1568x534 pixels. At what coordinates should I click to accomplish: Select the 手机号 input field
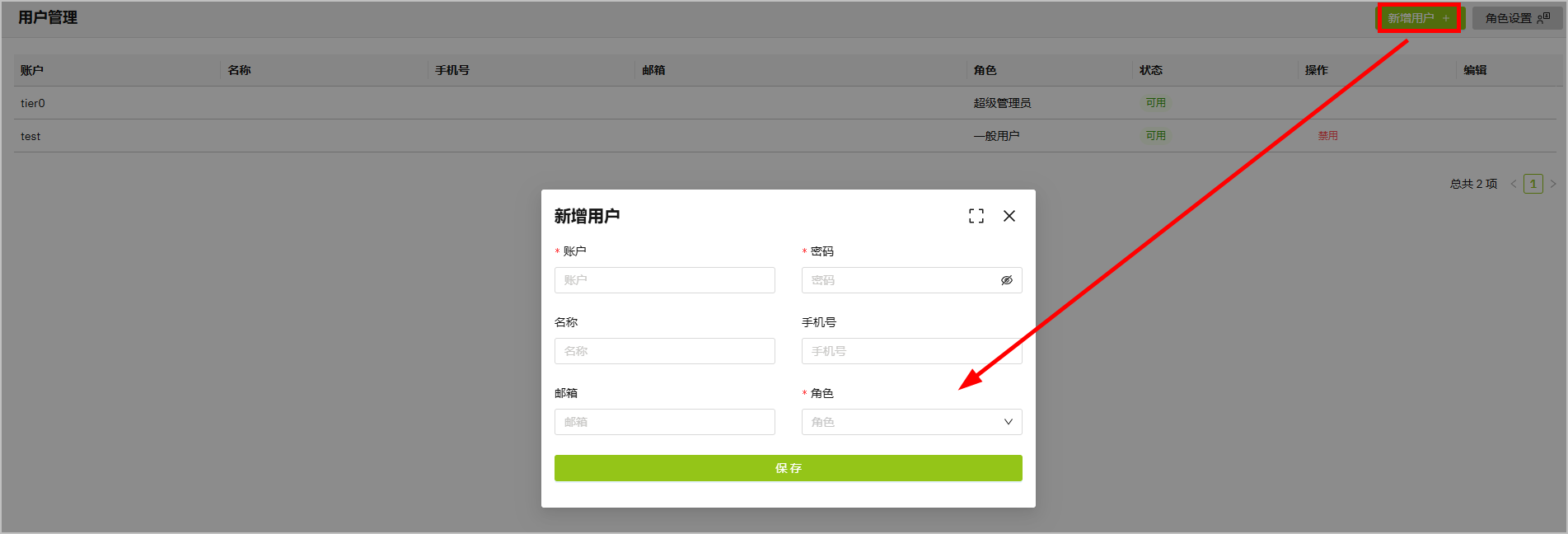pyautogui.click(x=911, y=351)
